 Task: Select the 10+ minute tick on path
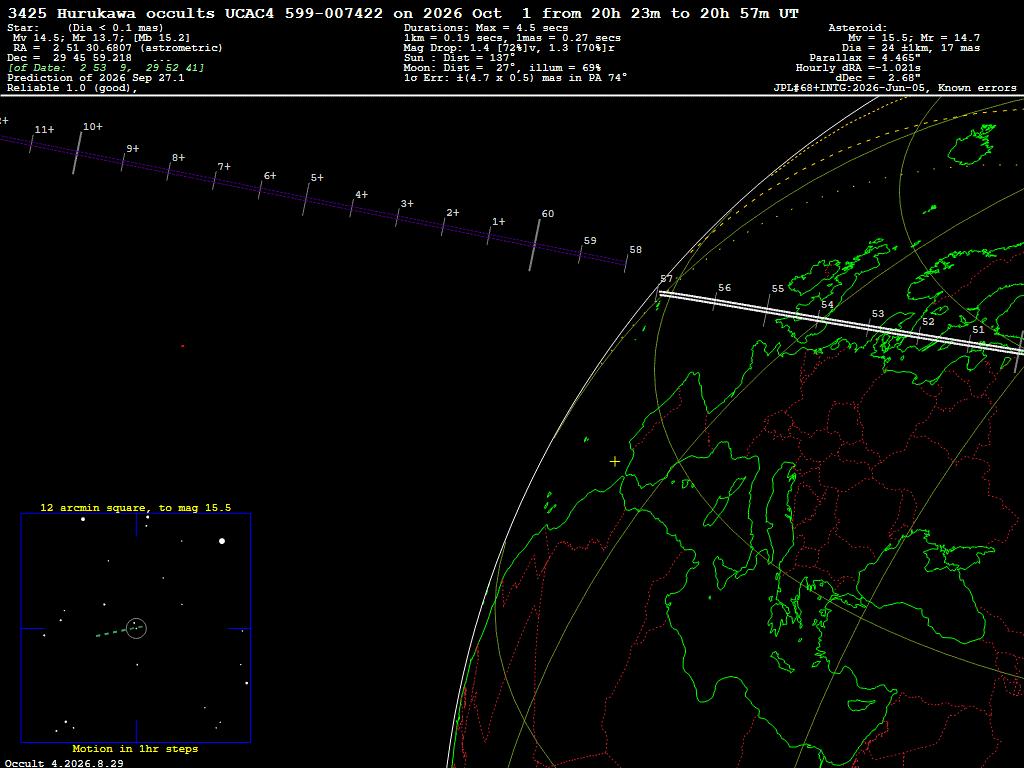pos(77,153)
